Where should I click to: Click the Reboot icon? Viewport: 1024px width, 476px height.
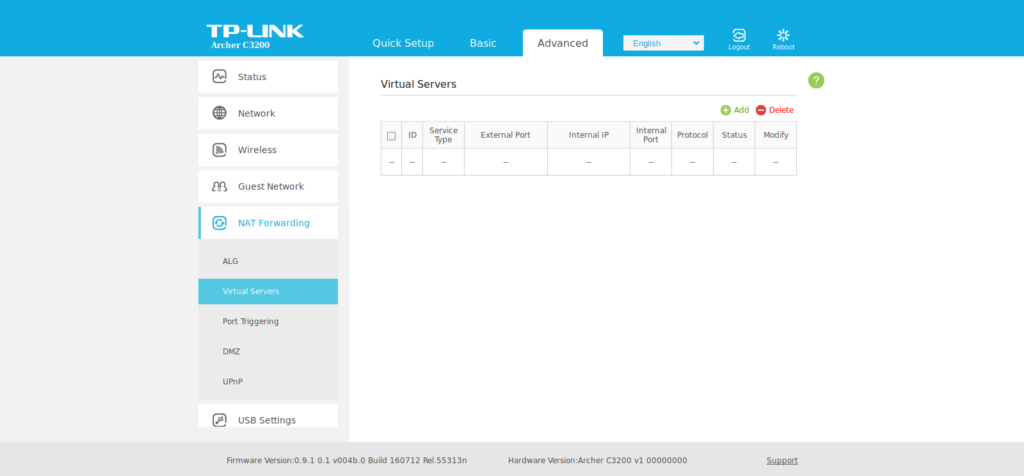point(783,36)
